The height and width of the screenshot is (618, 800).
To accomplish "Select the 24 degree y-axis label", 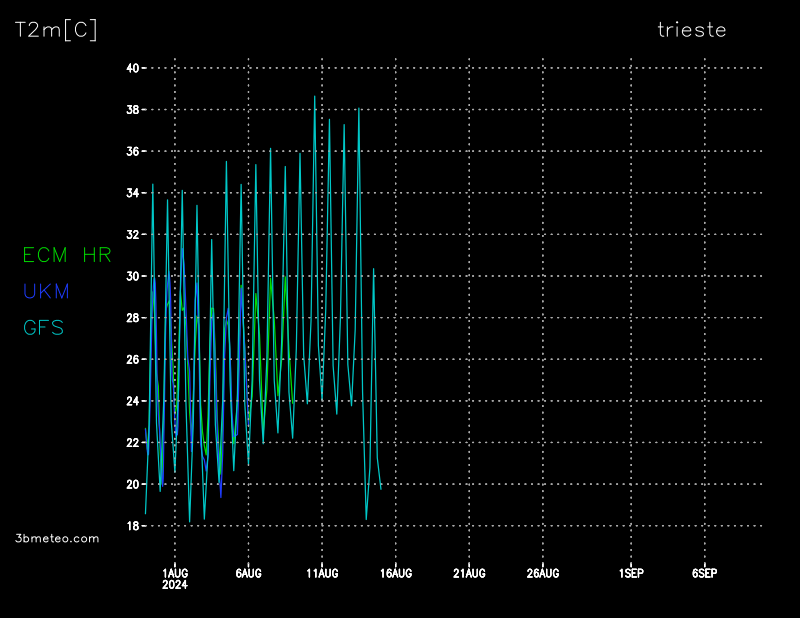I will point(132,401).
